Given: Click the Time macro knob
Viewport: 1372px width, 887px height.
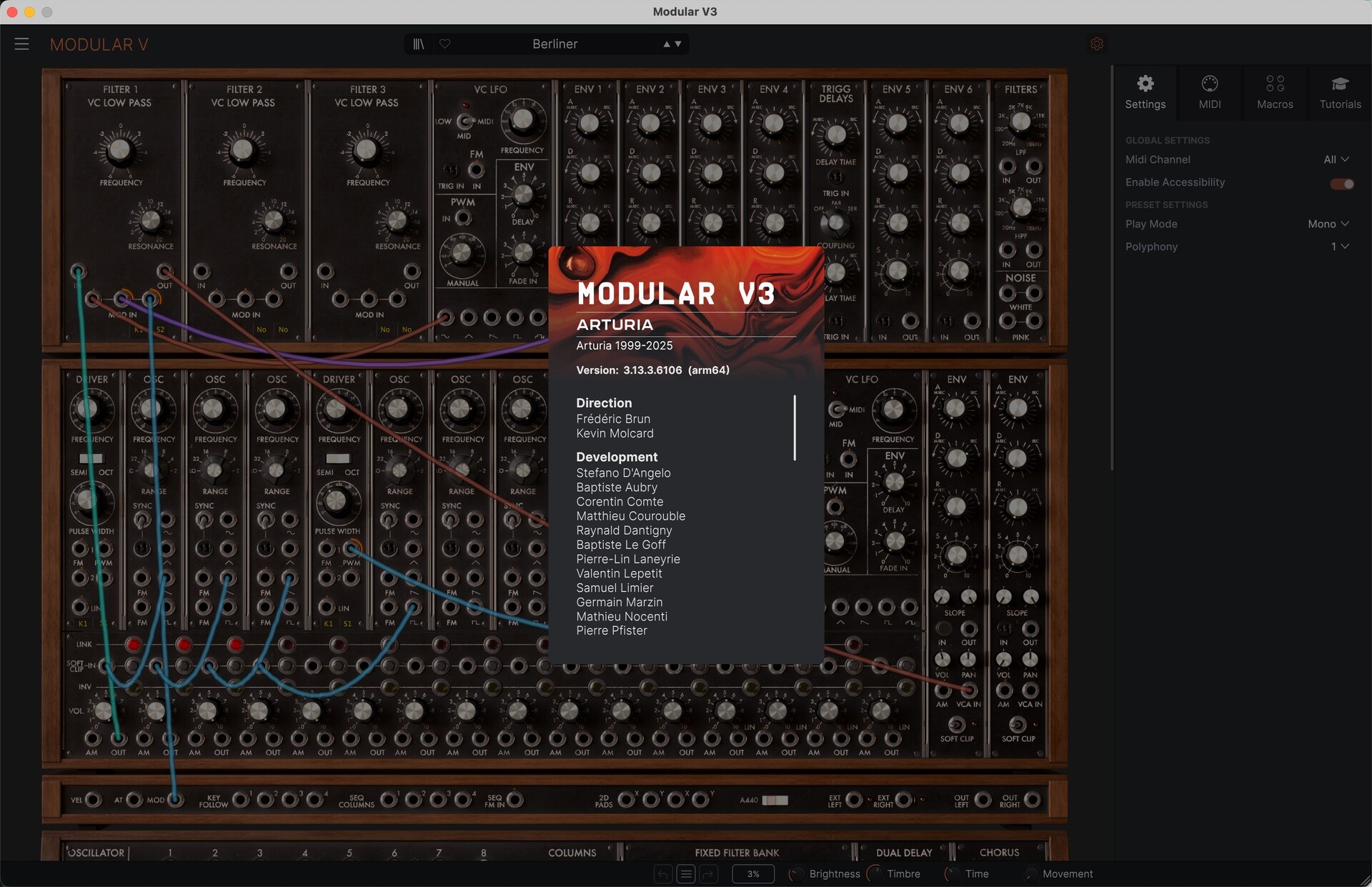Looking at the screenshot, I should [x=952, y=874].
